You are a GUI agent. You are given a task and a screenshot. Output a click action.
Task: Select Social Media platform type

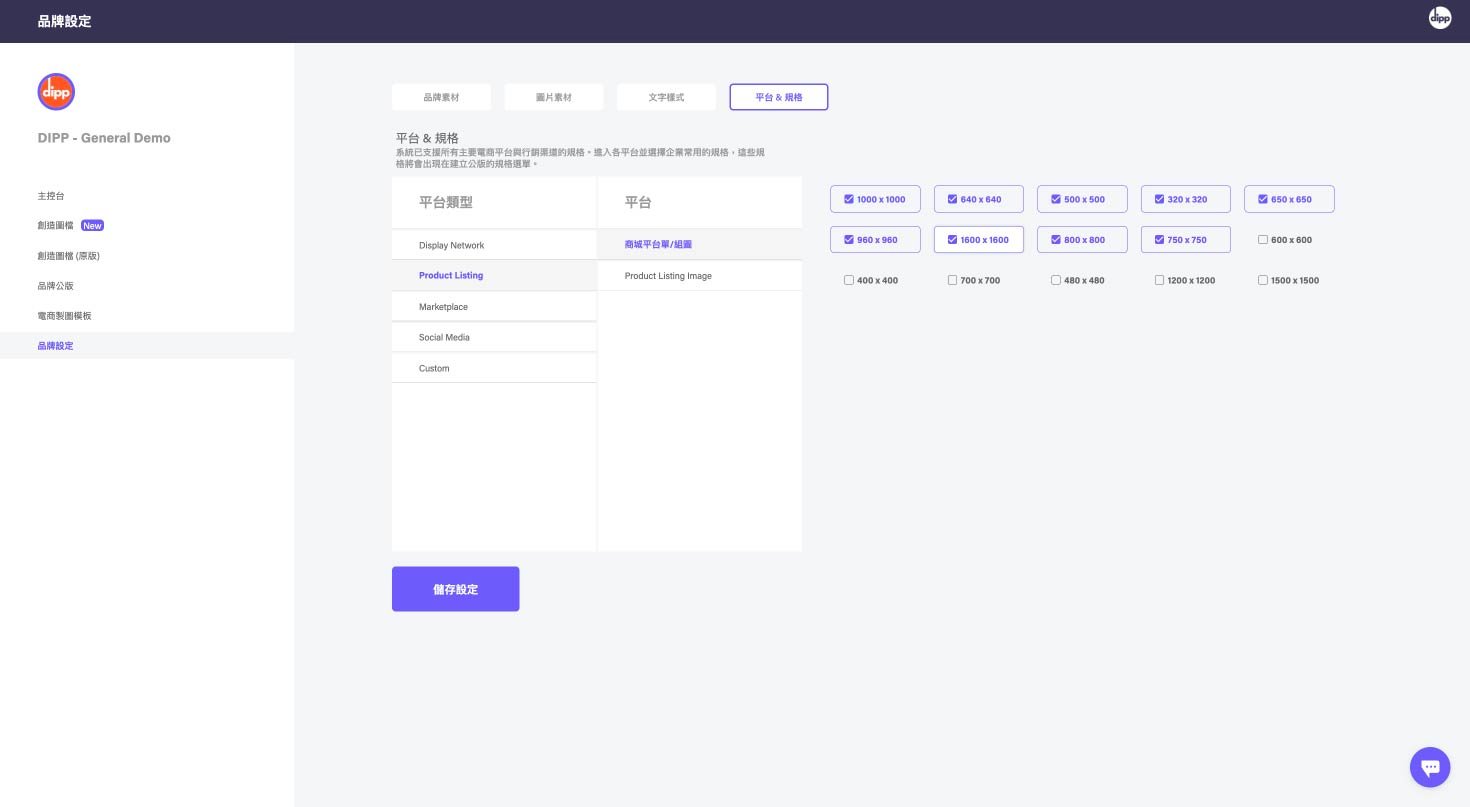[494, 337]
